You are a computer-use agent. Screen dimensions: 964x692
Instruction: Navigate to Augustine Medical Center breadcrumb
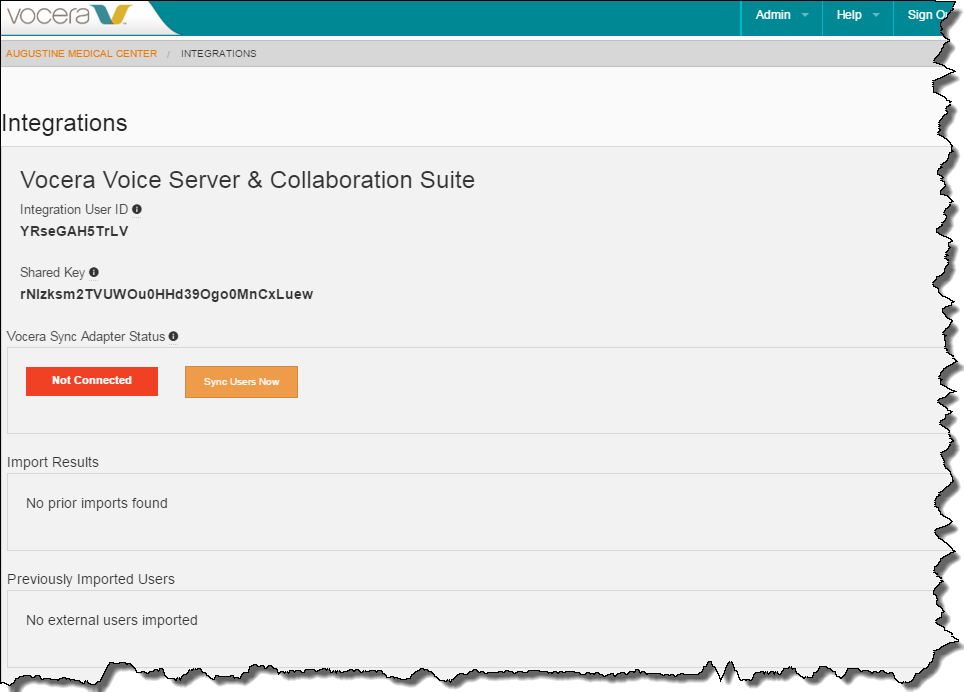pyautogui.click(x=80, y=53)
